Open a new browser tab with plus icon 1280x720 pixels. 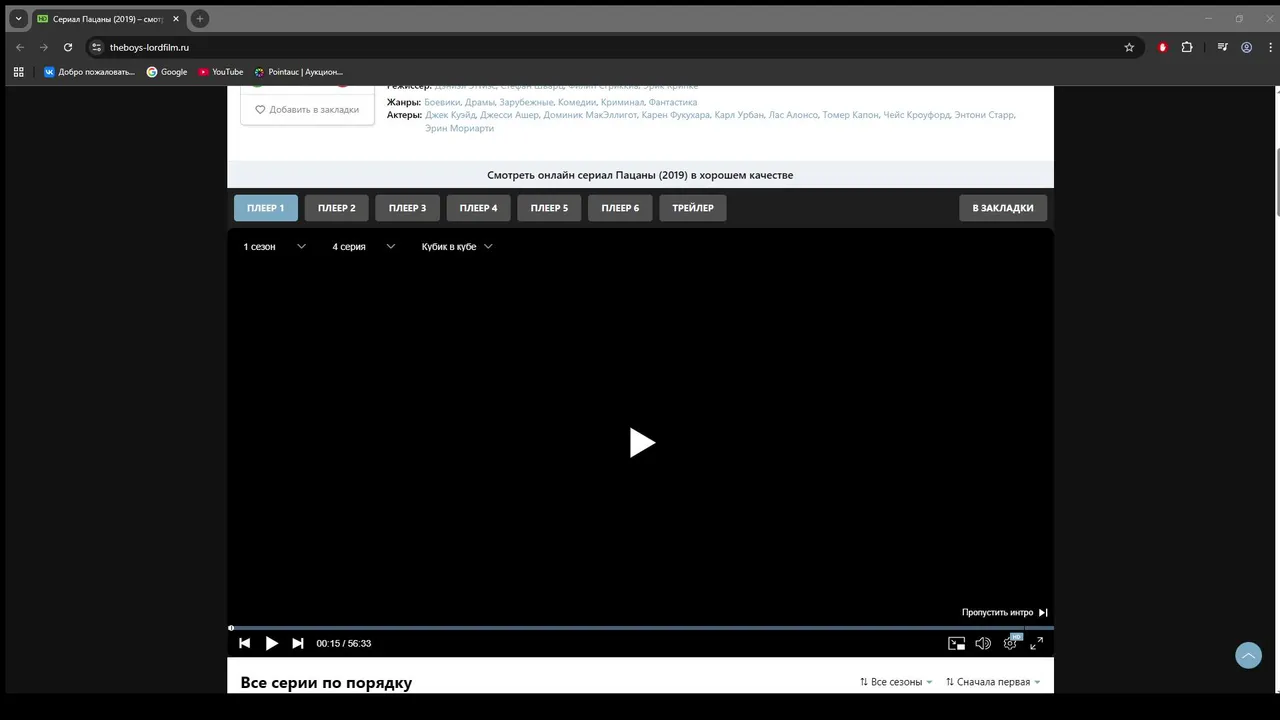[x=200, y=18]
